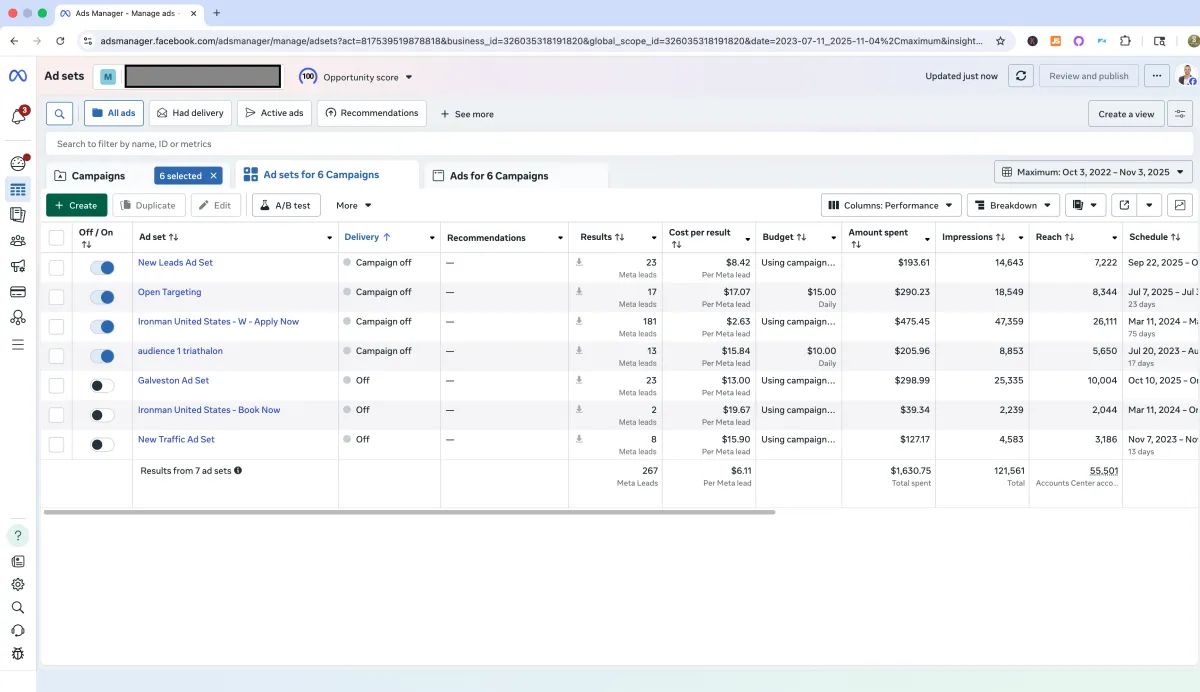
Task: Open the audience 1 triathalon ad set link
Action: click(x=180, y=351)
